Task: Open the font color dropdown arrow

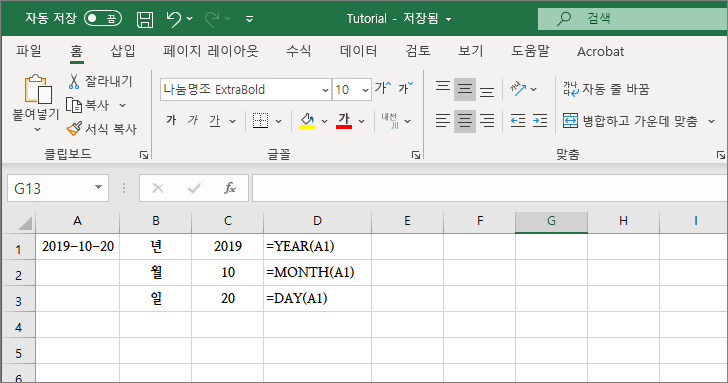Action: pos(362,122)
